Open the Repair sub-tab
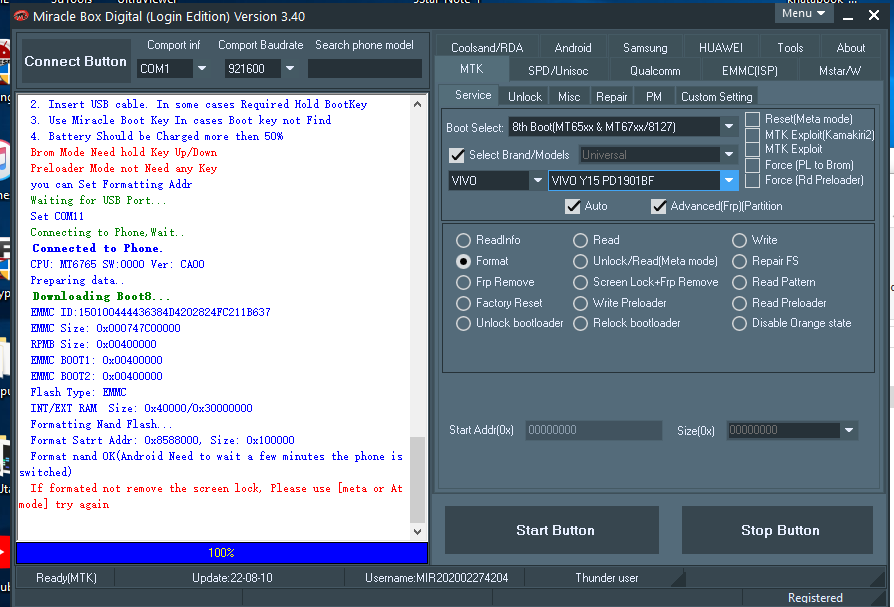This screenshot has width=894, height=607. 611,97
